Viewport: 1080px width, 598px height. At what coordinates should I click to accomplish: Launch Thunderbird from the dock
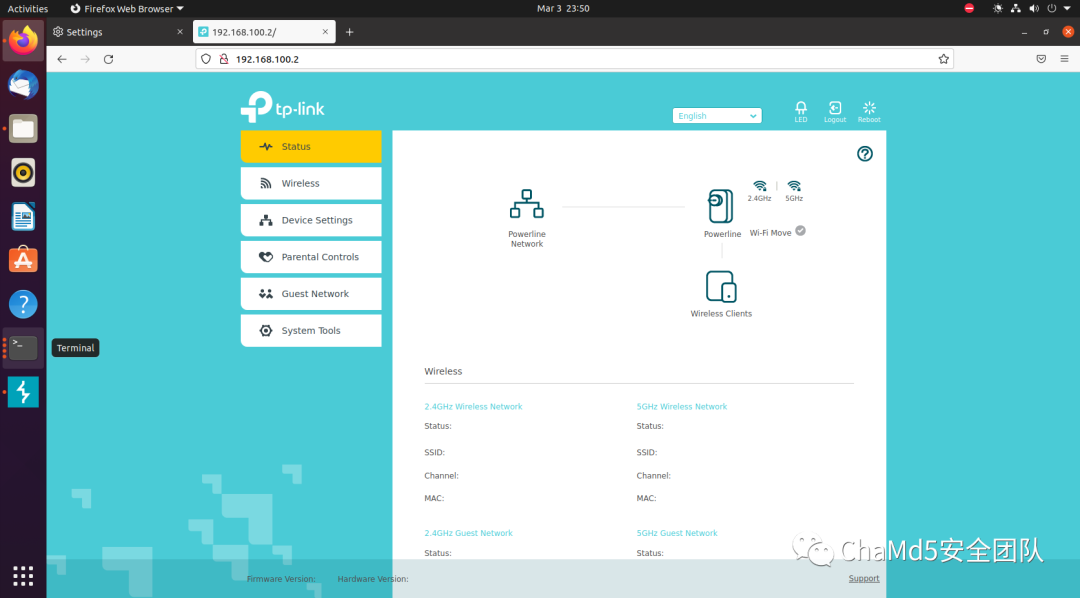tap(23, 85)
